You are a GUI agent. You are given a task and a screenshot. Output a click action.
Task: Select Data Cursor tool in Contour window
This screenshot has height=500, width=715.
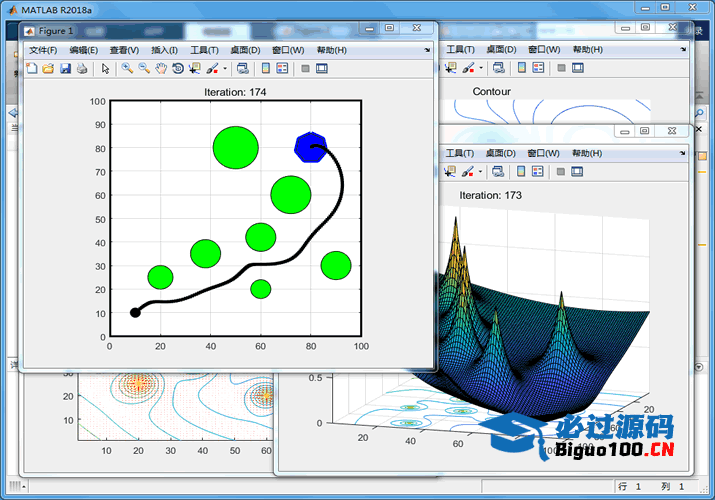(x=451, y=68)
